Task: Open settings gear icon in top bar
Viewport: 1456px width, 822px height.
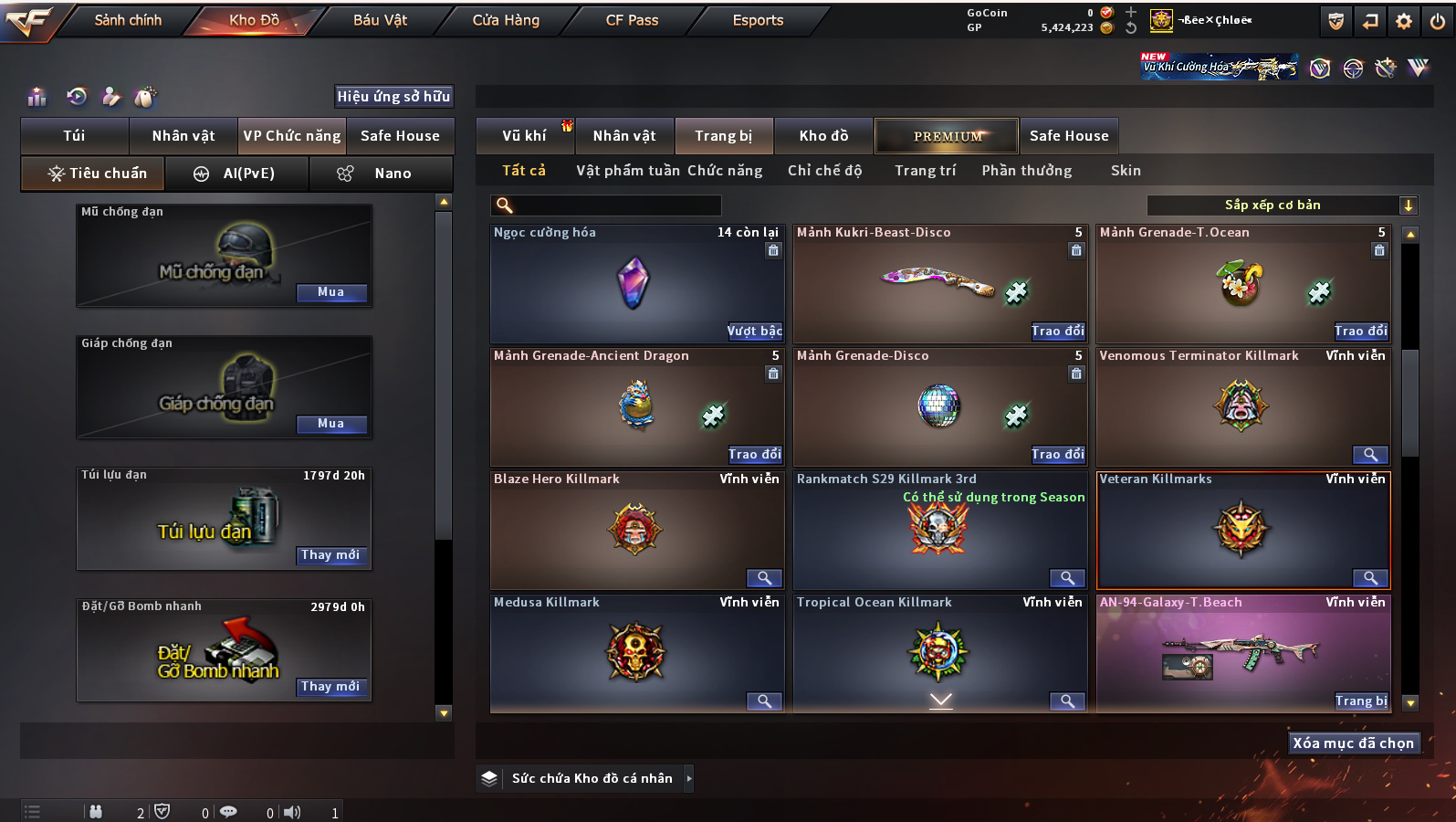Action: tap(1404, 20)
